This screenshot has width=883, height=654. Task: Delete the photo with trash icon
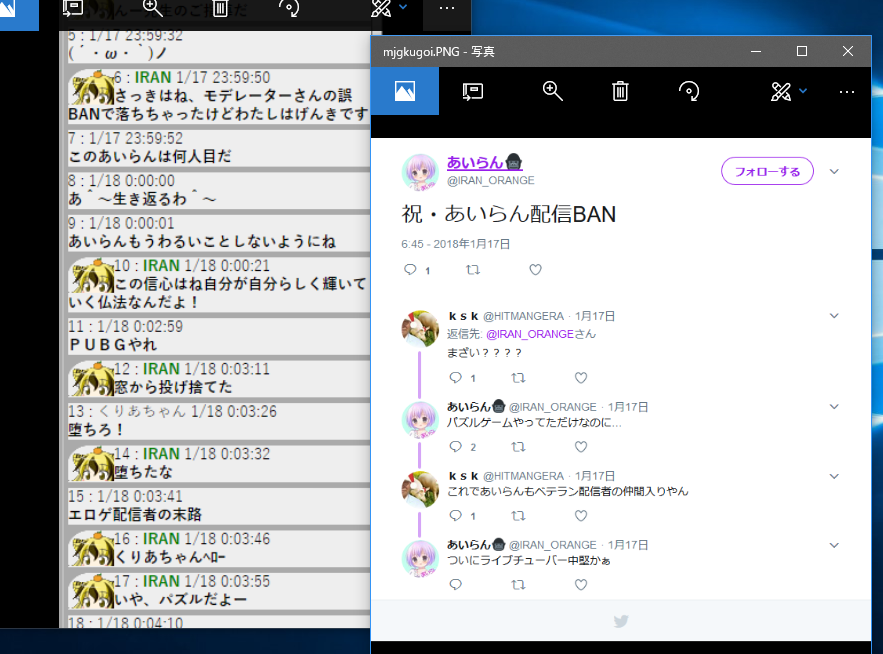[620, 91]
